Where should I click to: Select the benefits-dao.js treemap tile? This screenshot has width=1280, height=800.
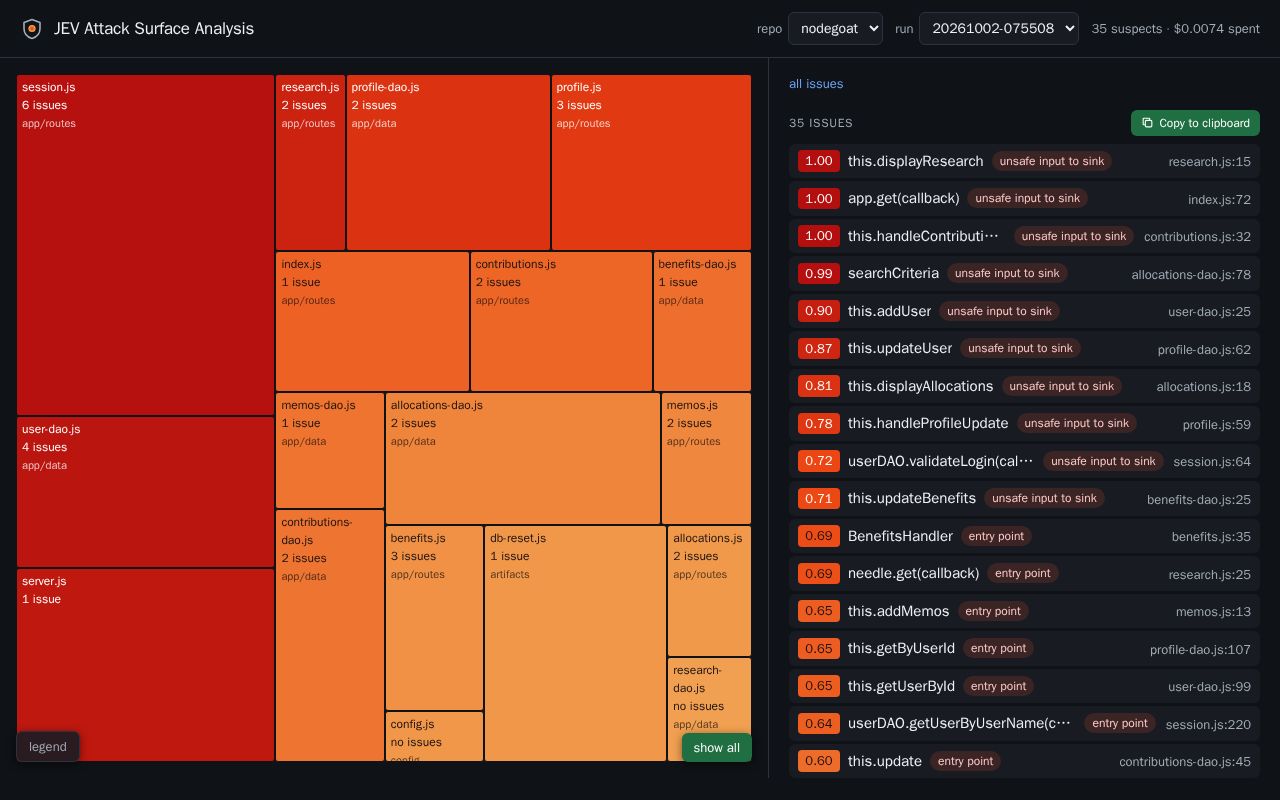pos(702,321)
